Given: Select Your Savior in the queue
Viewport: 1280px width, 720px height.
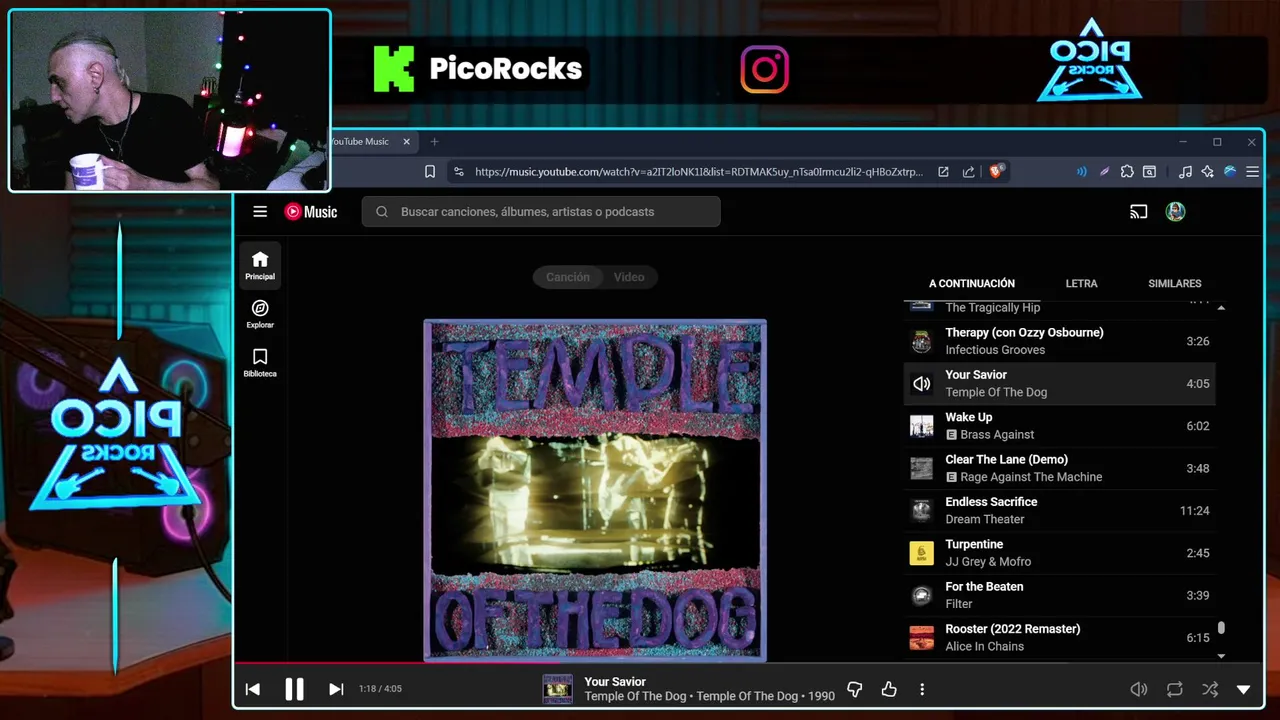Looking at the screenshot, I should click(x=1060, y=383).
